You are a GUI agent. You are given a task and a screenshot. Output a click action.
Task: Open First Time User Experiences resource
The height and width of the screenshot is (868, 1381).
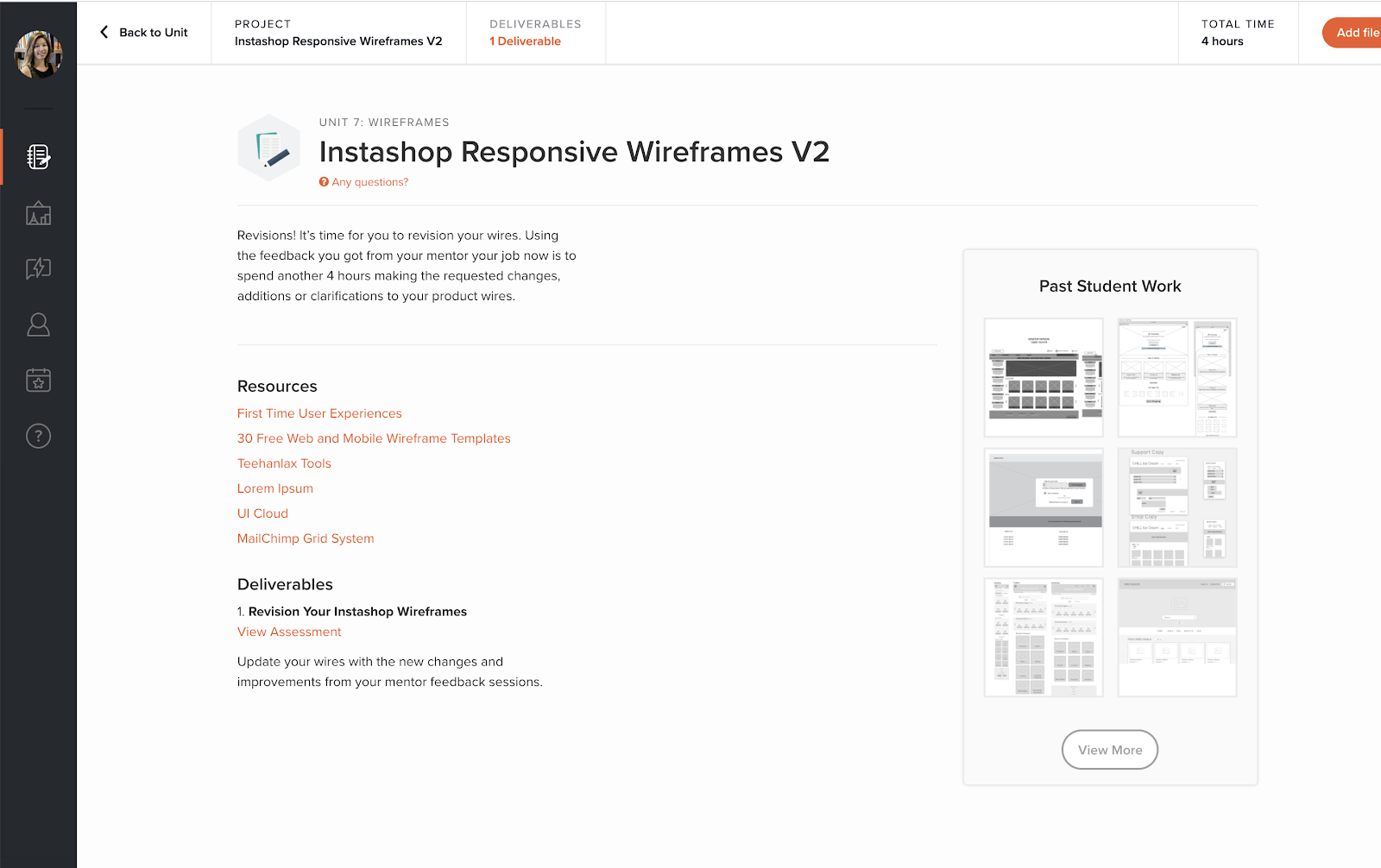pos(319,413)
